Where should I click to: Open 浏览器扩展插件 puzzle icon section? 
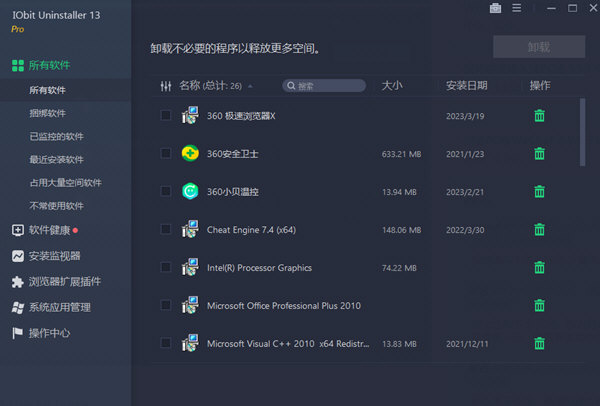64,282
